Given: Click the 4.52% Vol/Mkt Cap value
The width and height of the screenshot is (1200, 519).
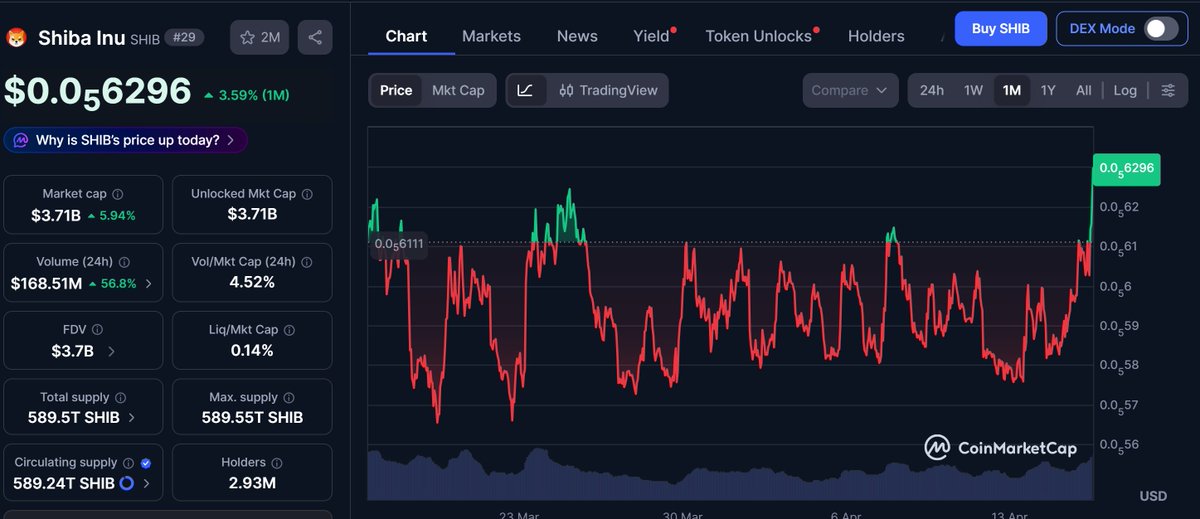Looking at the screenshot, I should (x=252, y=282).
